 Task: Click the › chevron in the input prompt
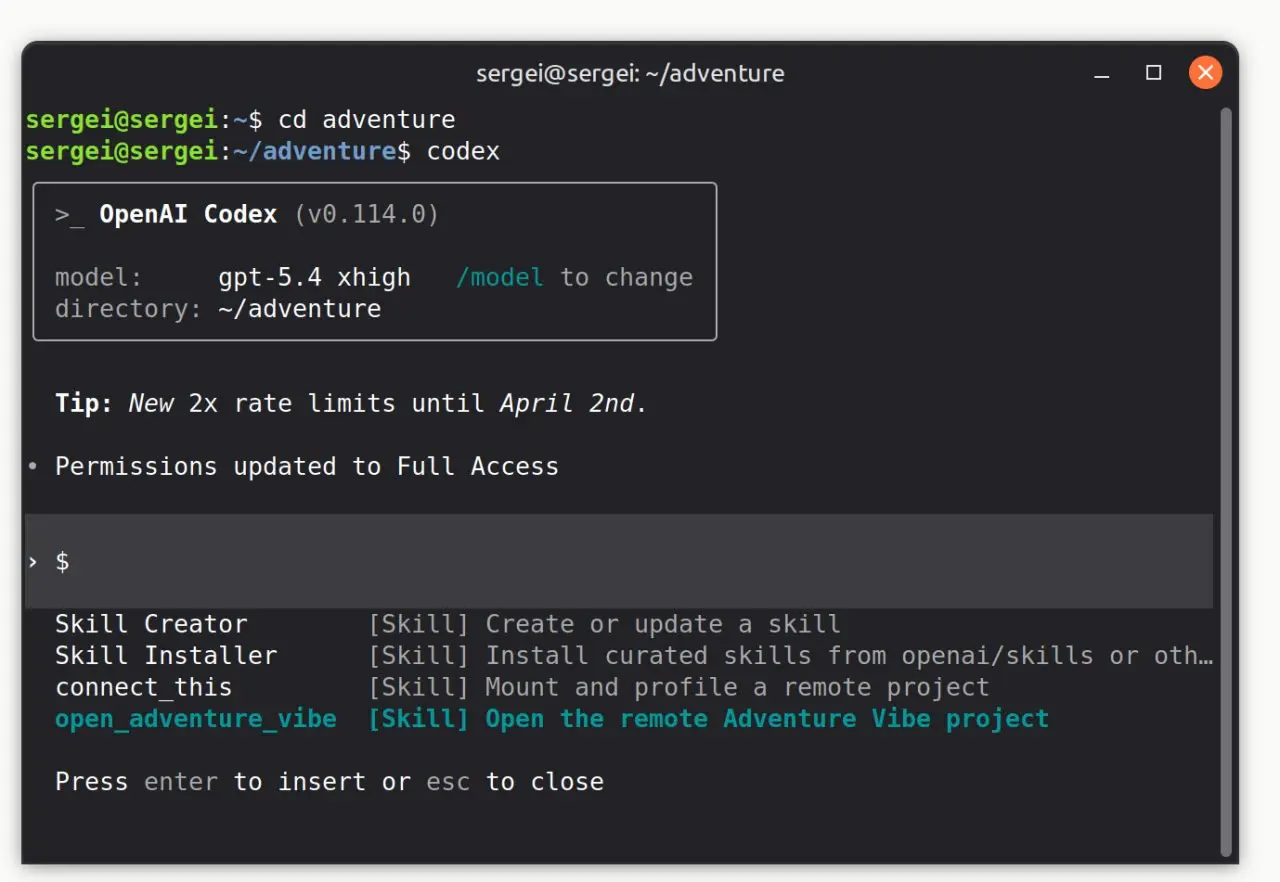[33, 562]
